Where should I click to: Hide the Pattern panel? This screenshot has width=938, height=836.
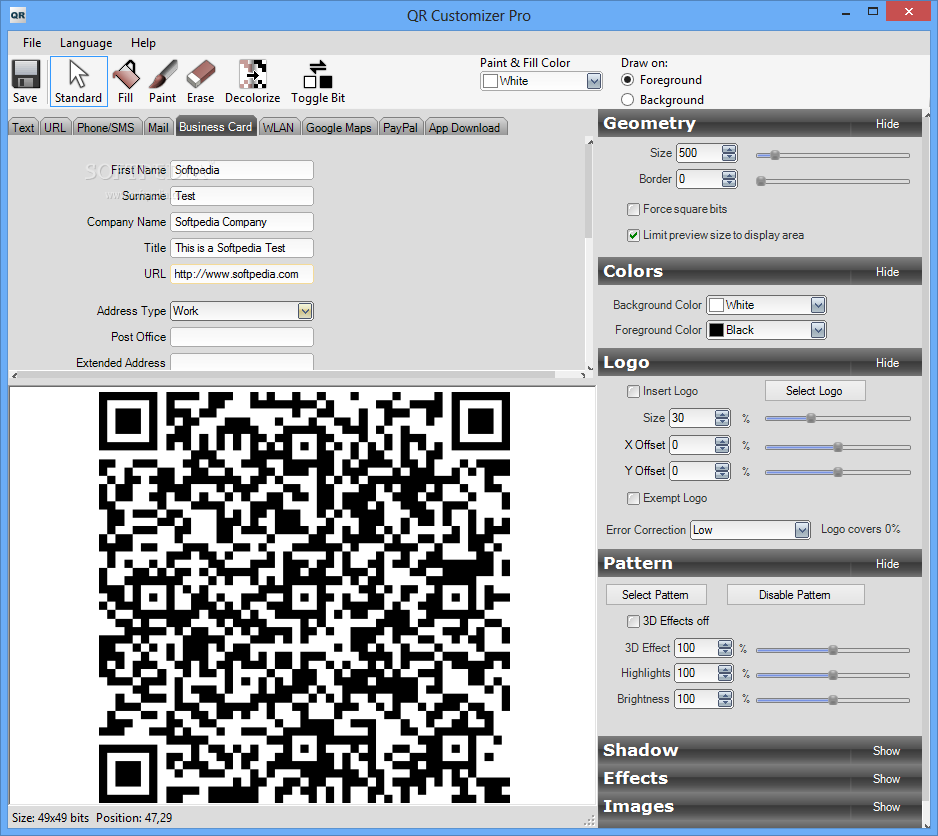(x=887, y=564)
